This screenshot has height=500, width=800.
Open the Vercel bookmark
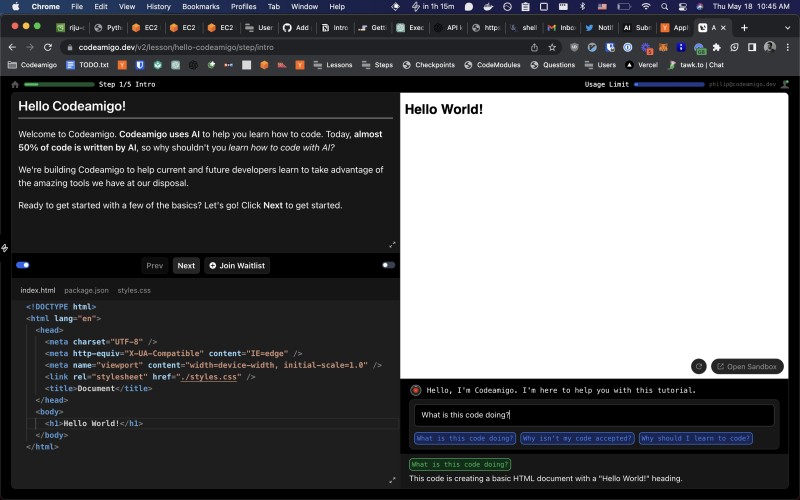pos(641,65)
